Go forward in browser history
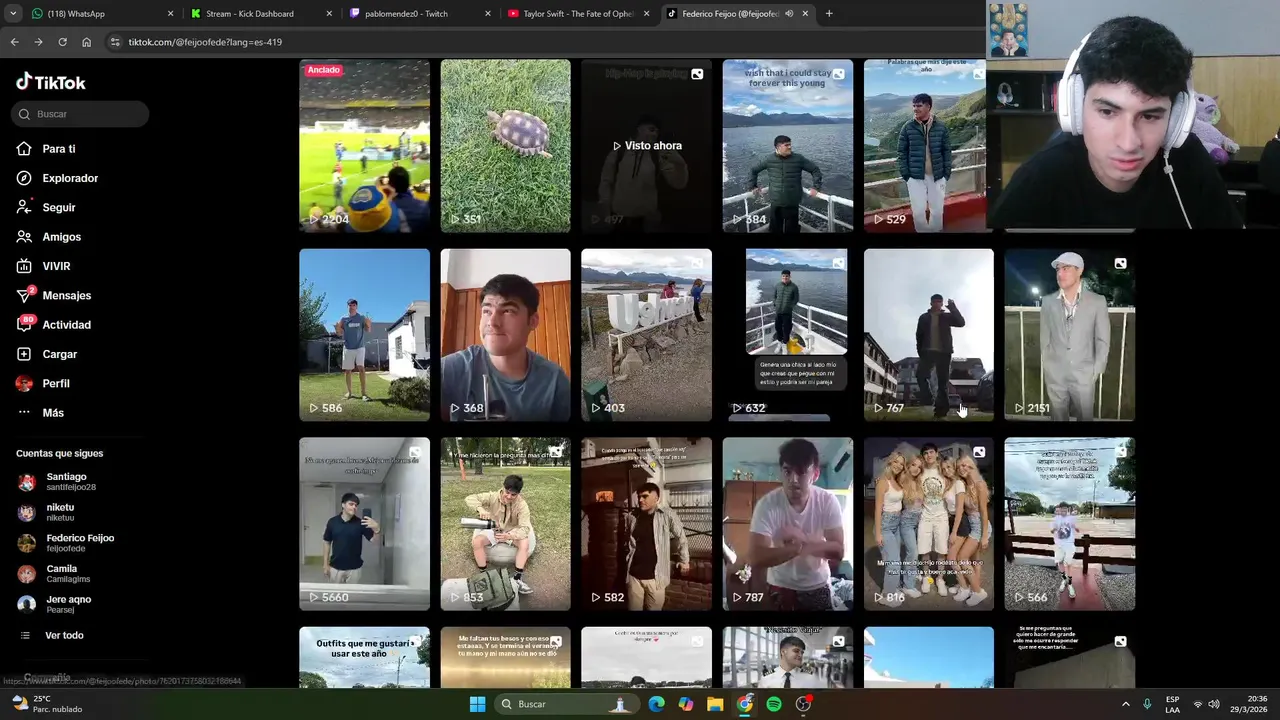 point(38,42)
